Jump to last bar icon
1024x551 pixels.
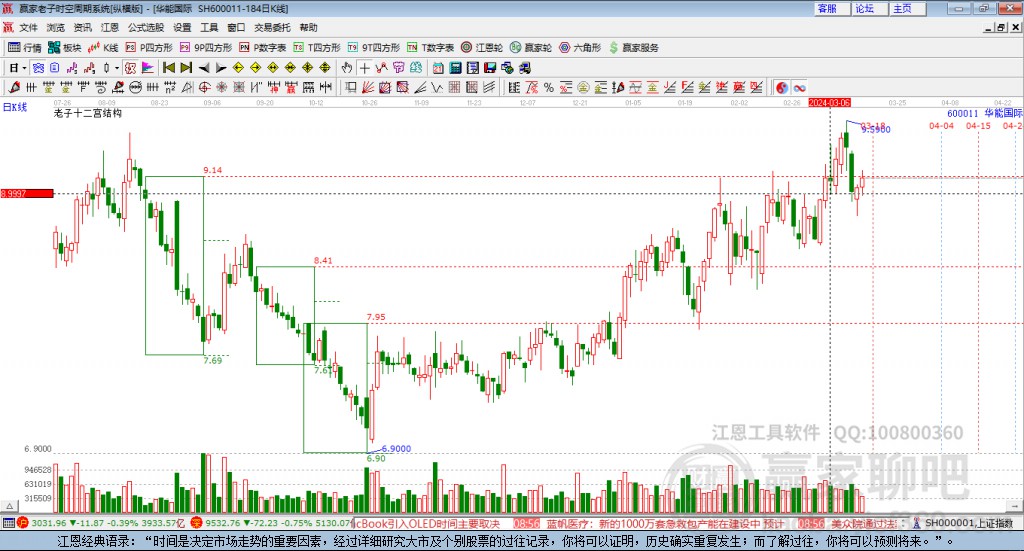tap(186, 68)
